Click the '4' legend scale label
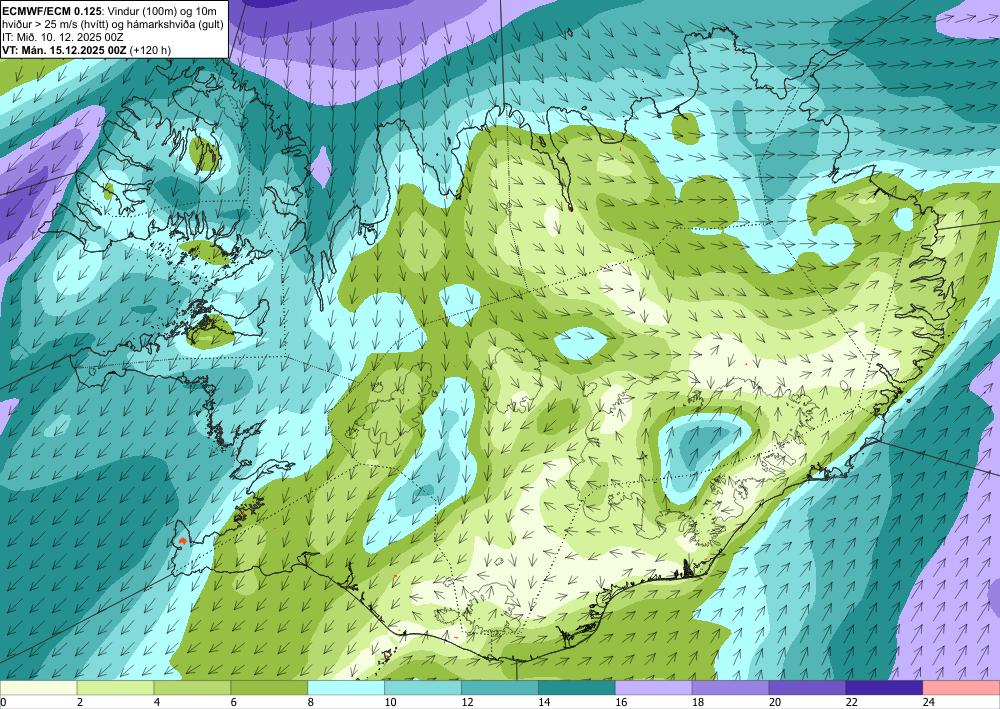The height and width of the screenshot is (709, 1000). [157, 702]
